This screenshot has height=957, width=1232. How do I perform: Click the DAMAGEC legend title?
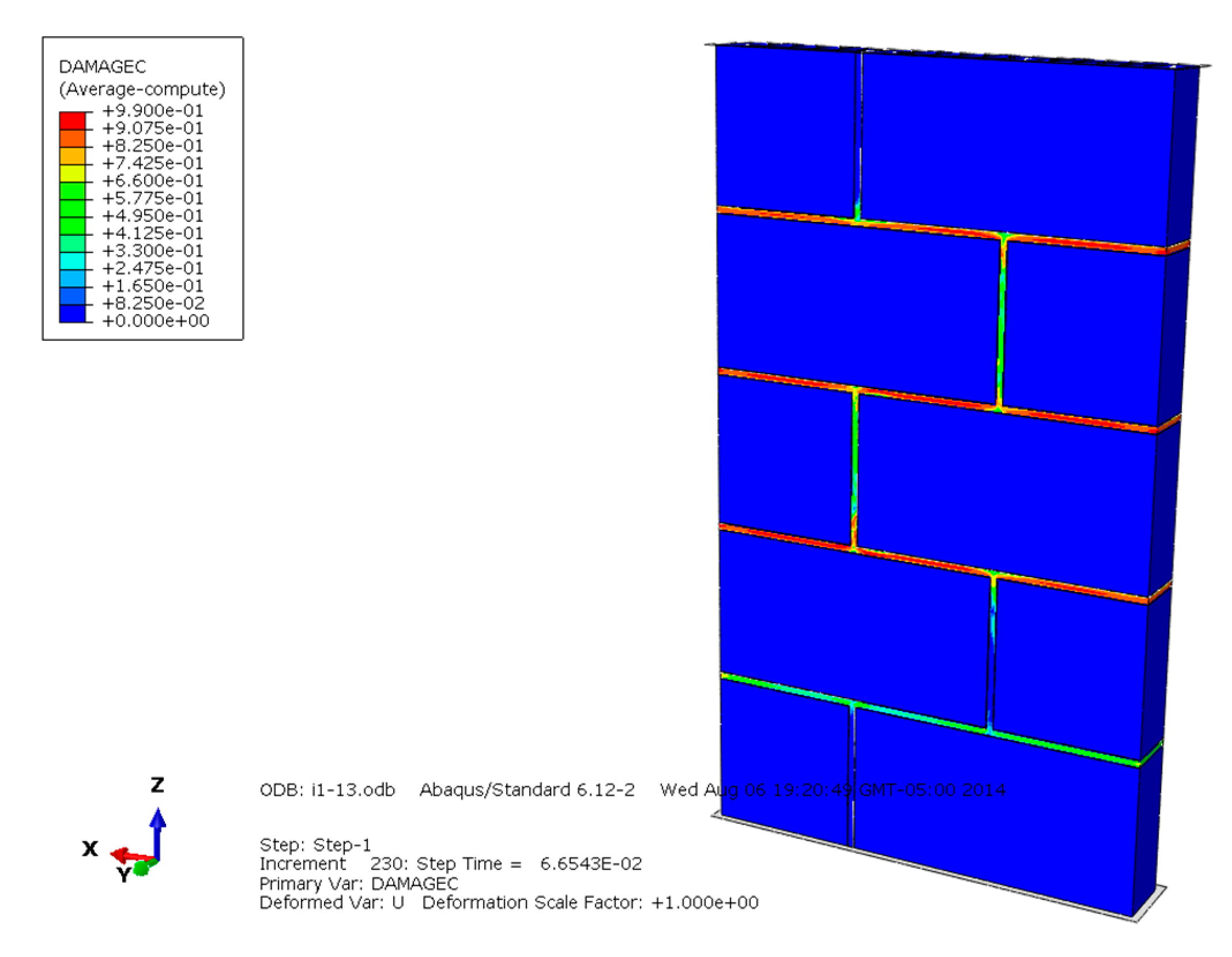pyautogui.click(x=102, y=67)
